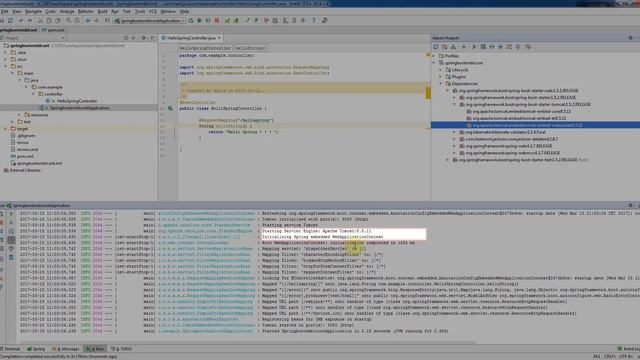This screenshot has height=360, width=640.
Task: Open the Terminal tool window tab
Action: (x=10, y=349)
